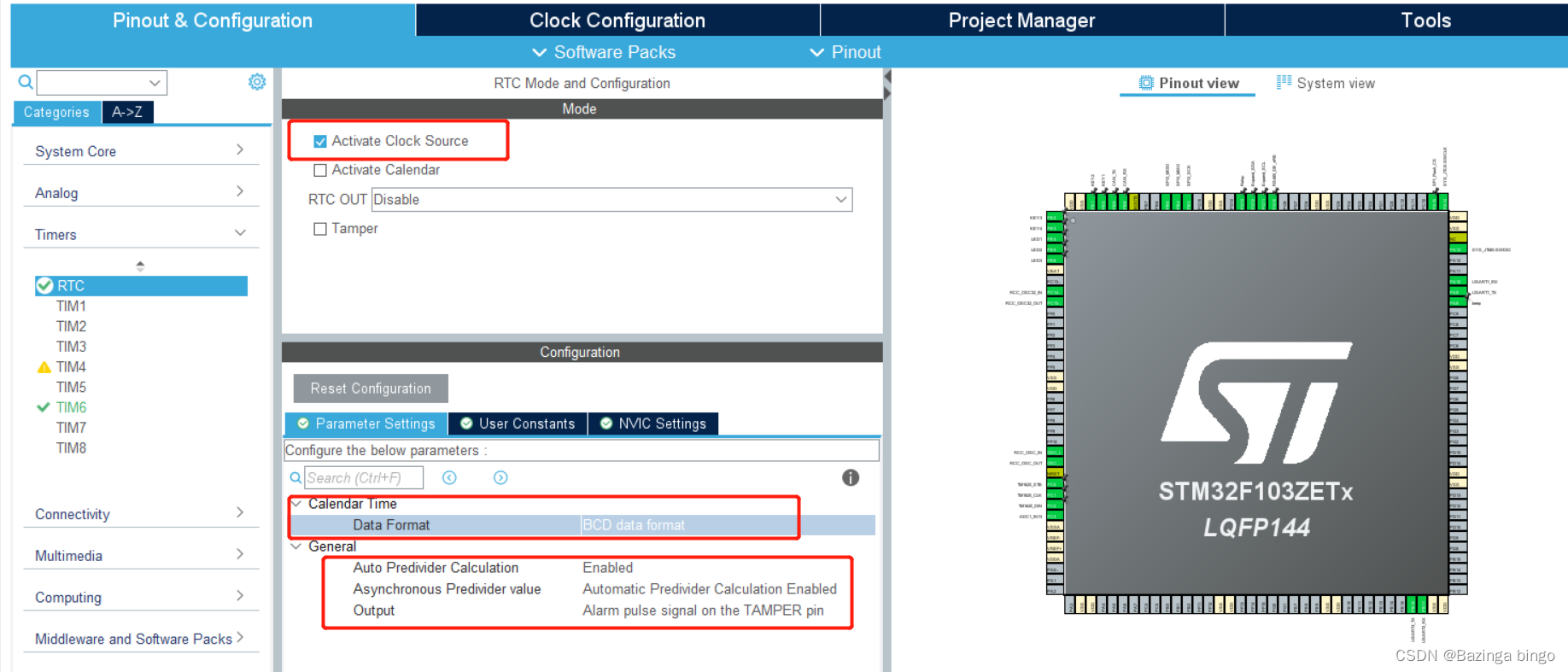Switch to the Tools tab
1568x672 pixels.
point(1425,20)
